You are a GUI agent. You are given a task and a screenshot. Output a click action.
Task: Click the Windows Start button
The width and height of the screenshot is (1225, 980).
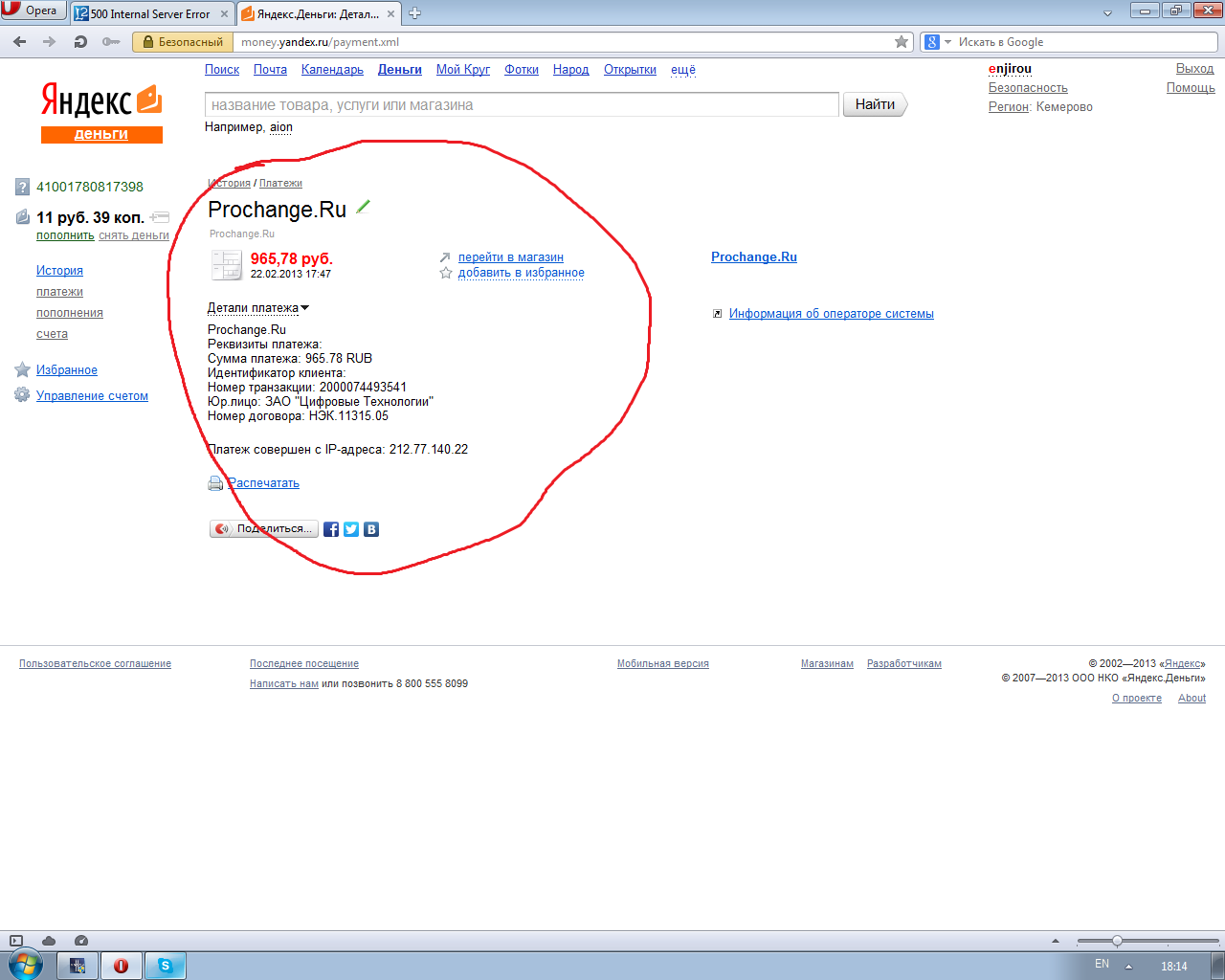24,965
